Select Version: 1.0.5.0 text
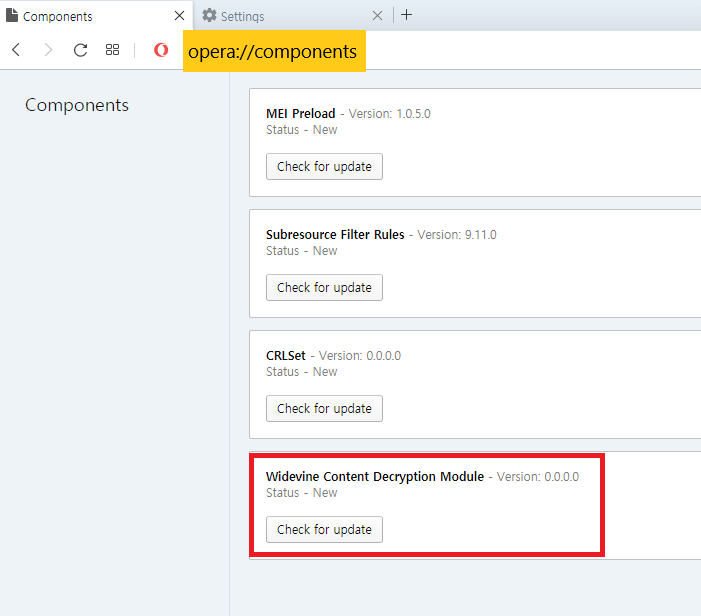701x616 pixels. click(389, 114)
